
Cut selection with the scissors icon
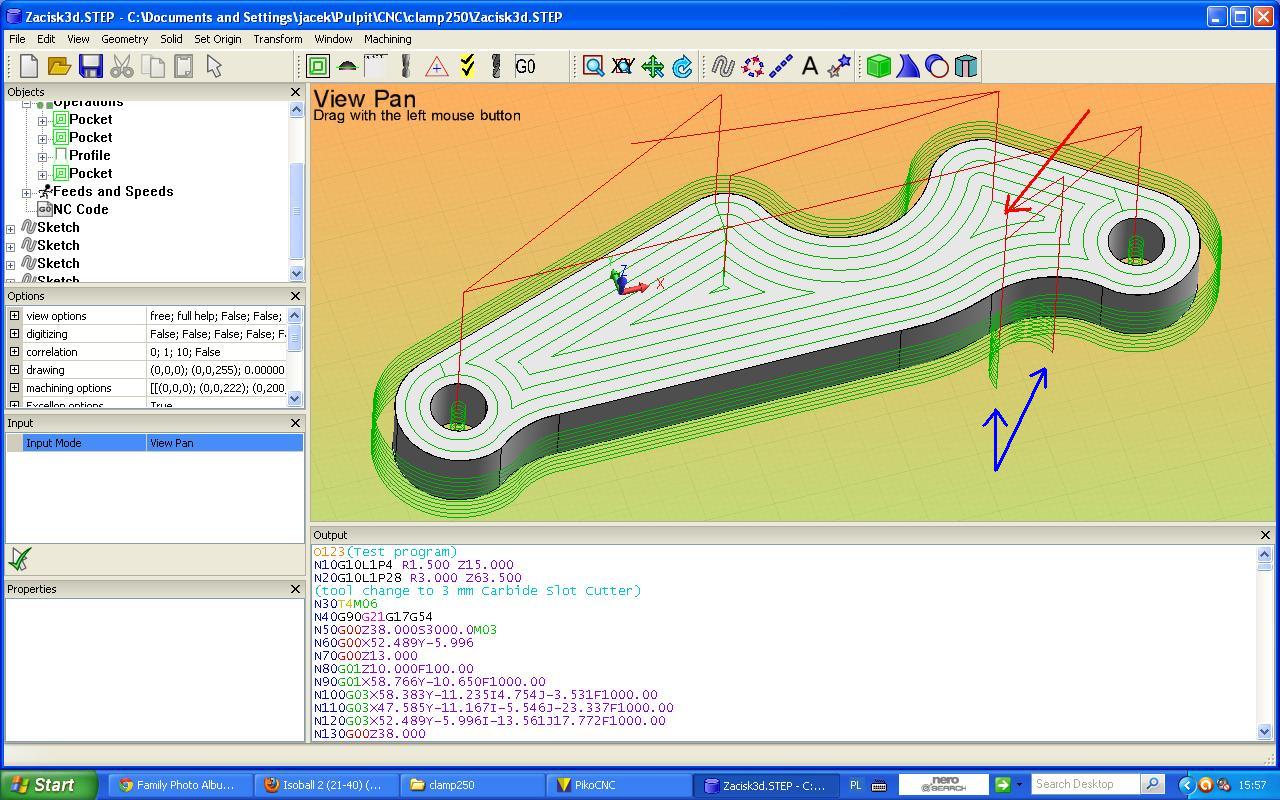122,66
